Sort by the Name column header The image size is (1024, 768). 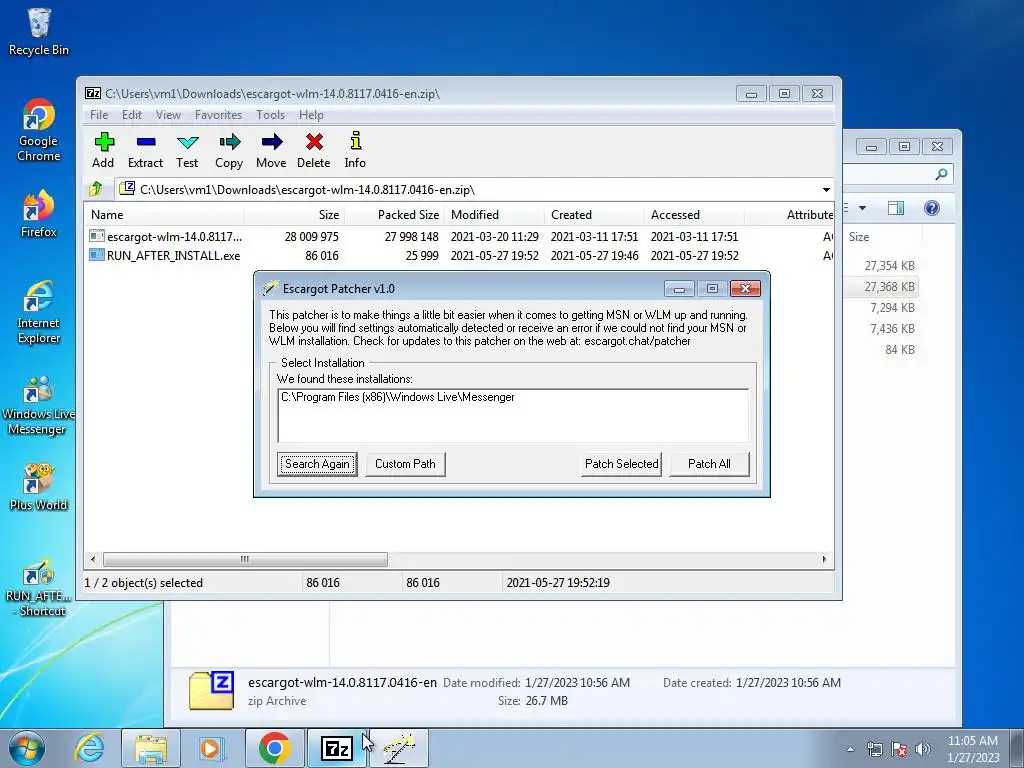coord(165,215)
